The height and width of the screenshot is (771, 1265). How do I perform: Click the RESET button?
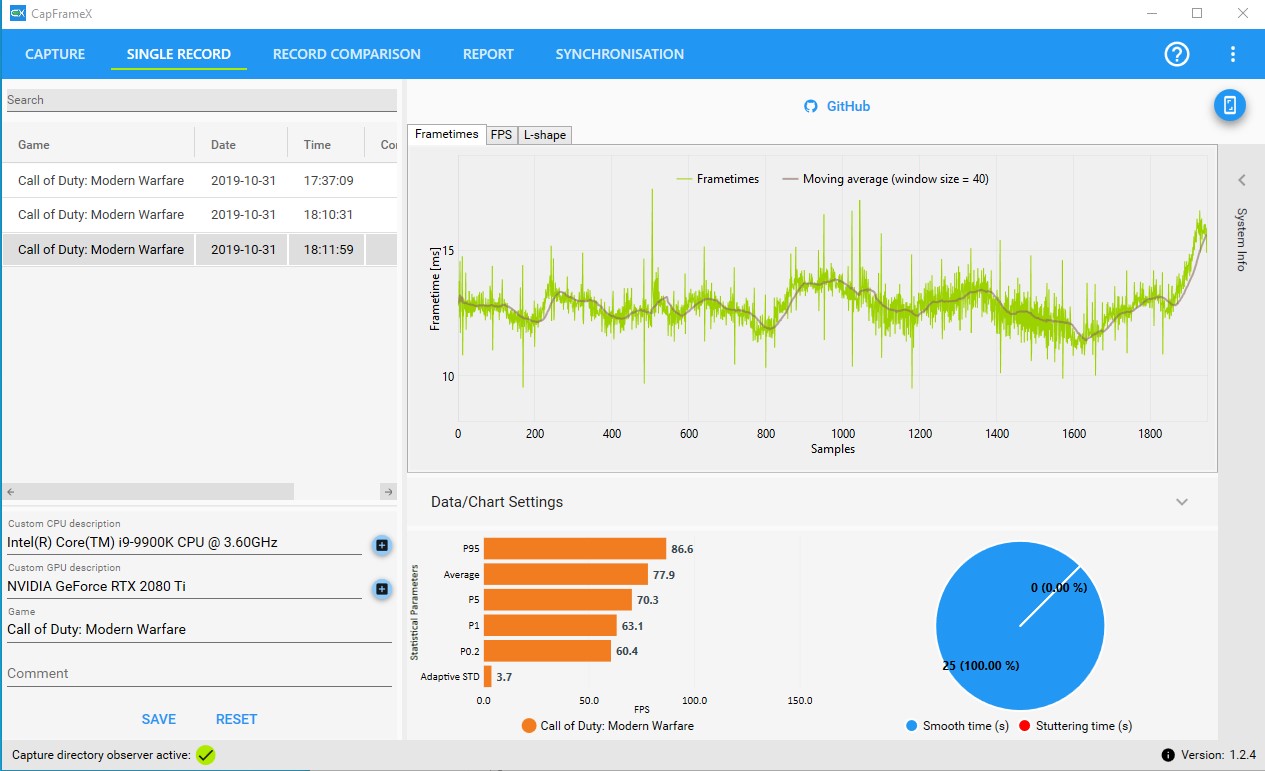pos(236,719)
